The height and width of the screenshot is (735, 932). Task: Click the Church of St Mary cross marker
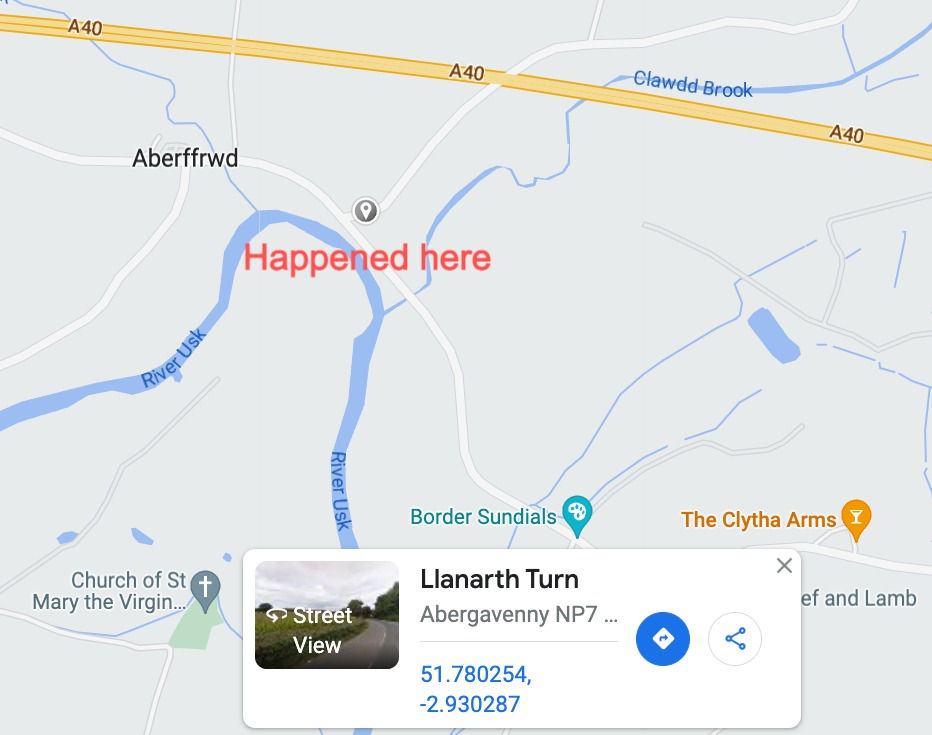click(205, 591)
